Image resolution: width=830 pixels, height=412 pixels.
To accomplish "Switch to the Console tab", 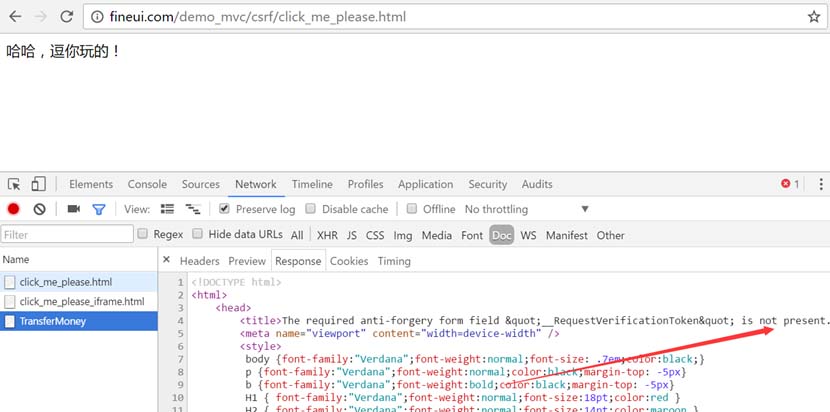I will (147, 184).
